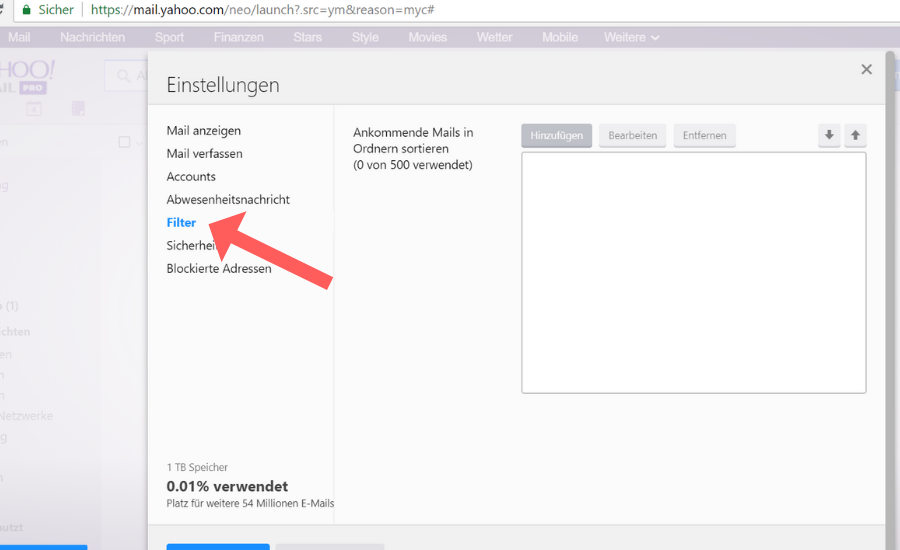Expand the Weitere dropdown in the top bar
Image resolution: width=900 pixels, height=550 pixels.
point(631,37)
